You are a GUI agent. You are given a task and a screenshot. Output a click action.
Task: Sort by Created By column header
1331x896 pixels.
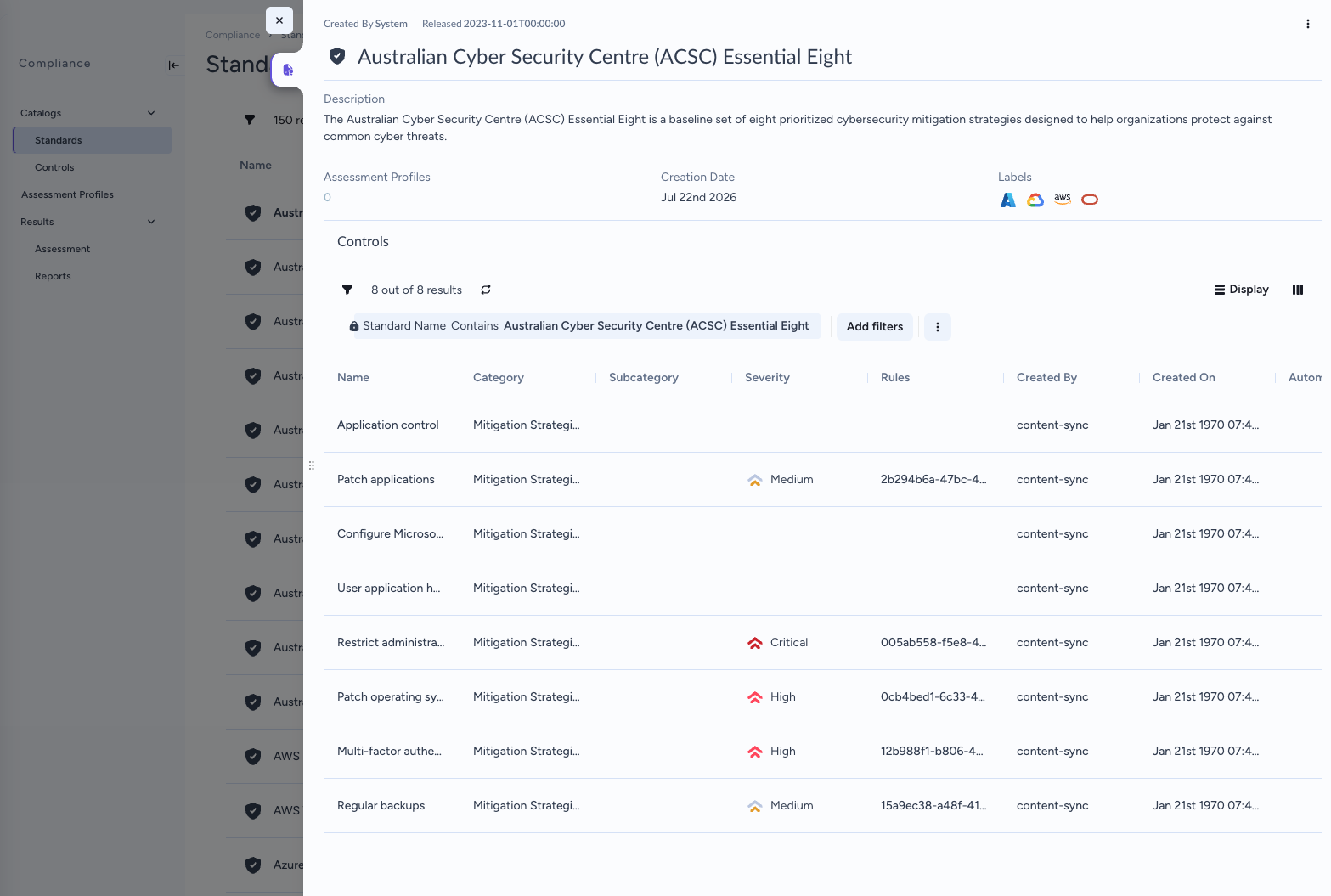click(1046, 378)
